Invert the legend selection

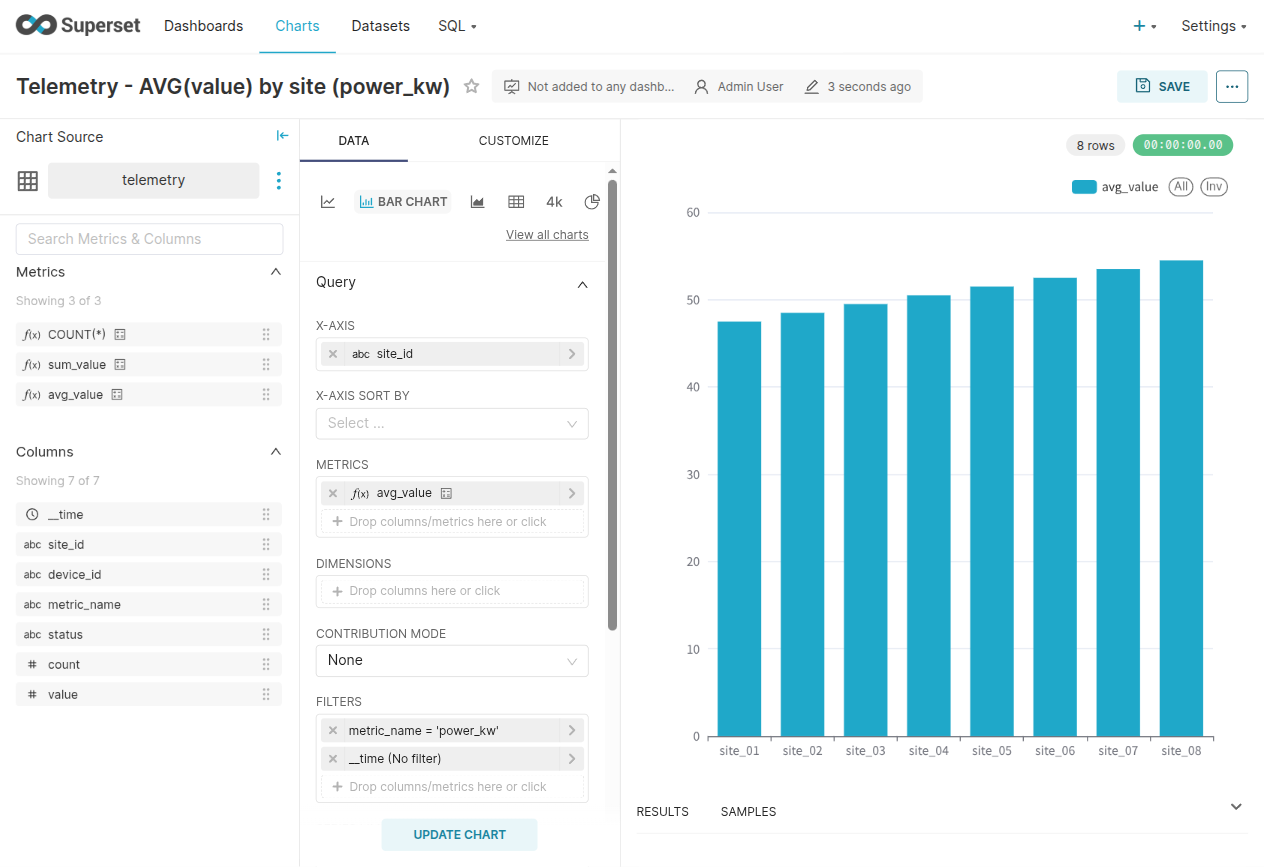[x=1214, y=187]
